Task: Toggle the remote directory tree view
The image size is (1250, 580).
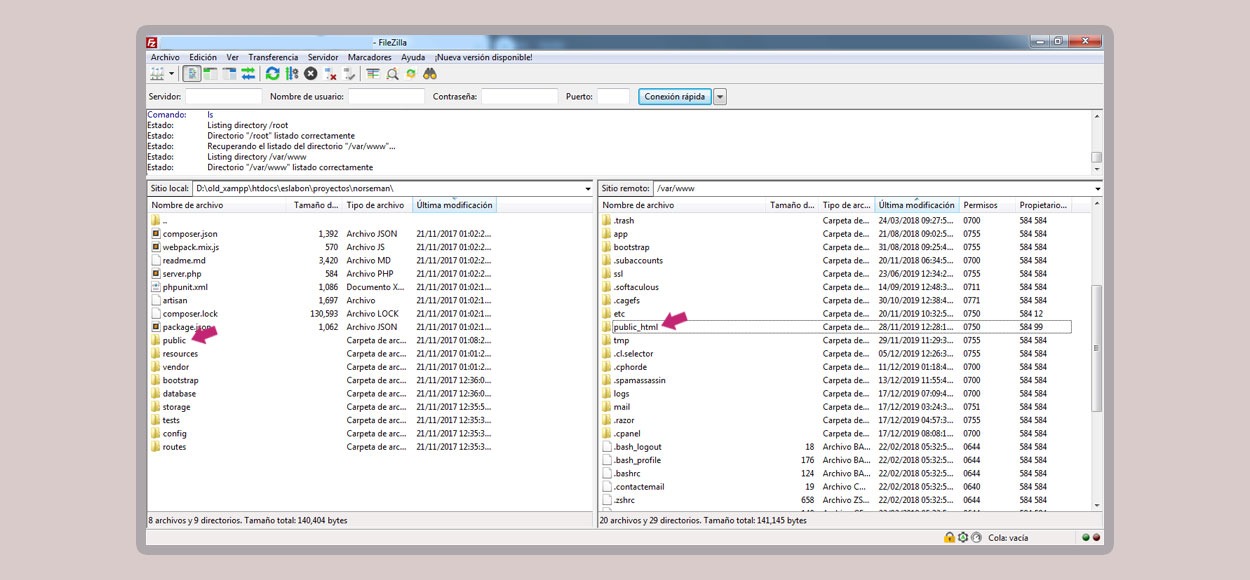Action: (230, 73)
